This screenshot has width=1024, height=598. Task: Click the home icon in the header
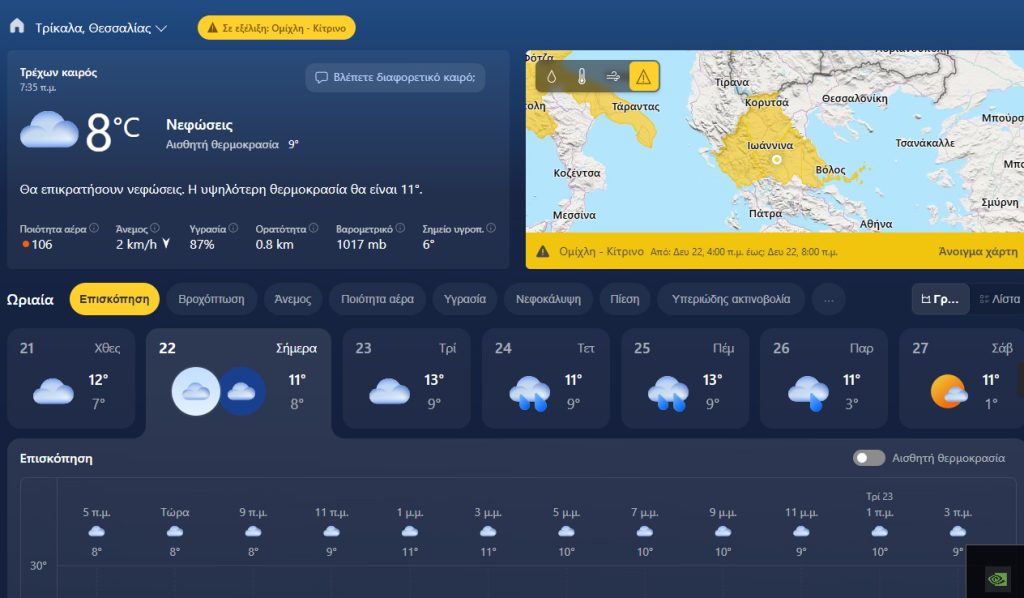(17, 27)
